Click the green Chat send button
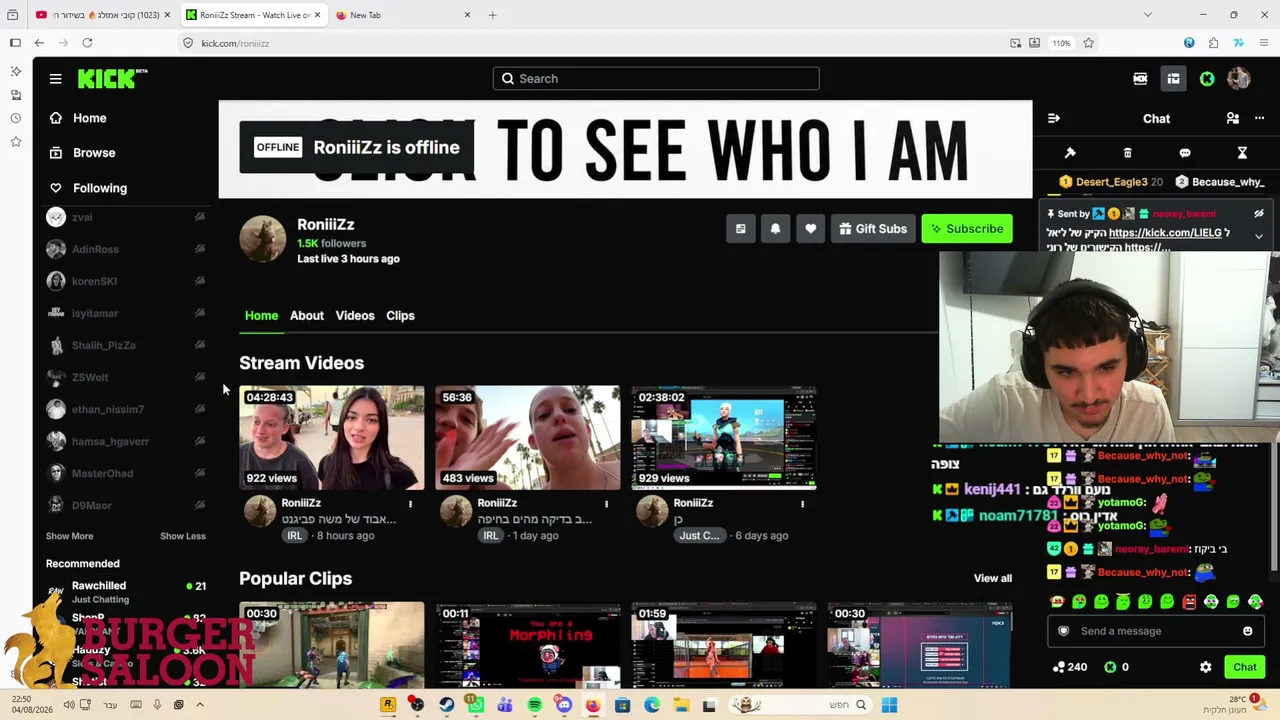 click(1245, 667)
